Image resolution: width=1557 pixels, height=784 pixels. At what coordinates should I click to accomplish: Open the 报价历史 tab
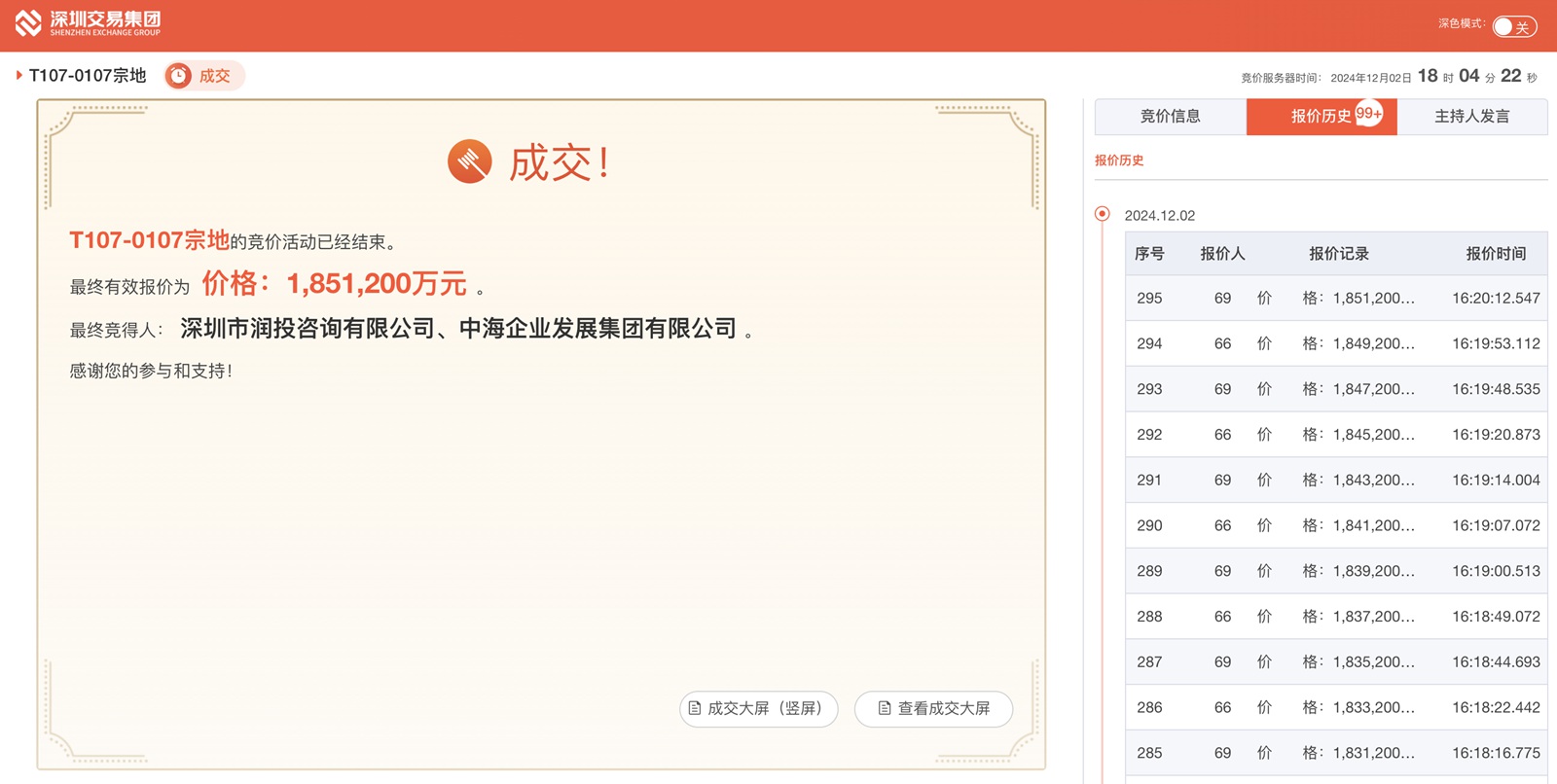click(x=1320, y=117)
